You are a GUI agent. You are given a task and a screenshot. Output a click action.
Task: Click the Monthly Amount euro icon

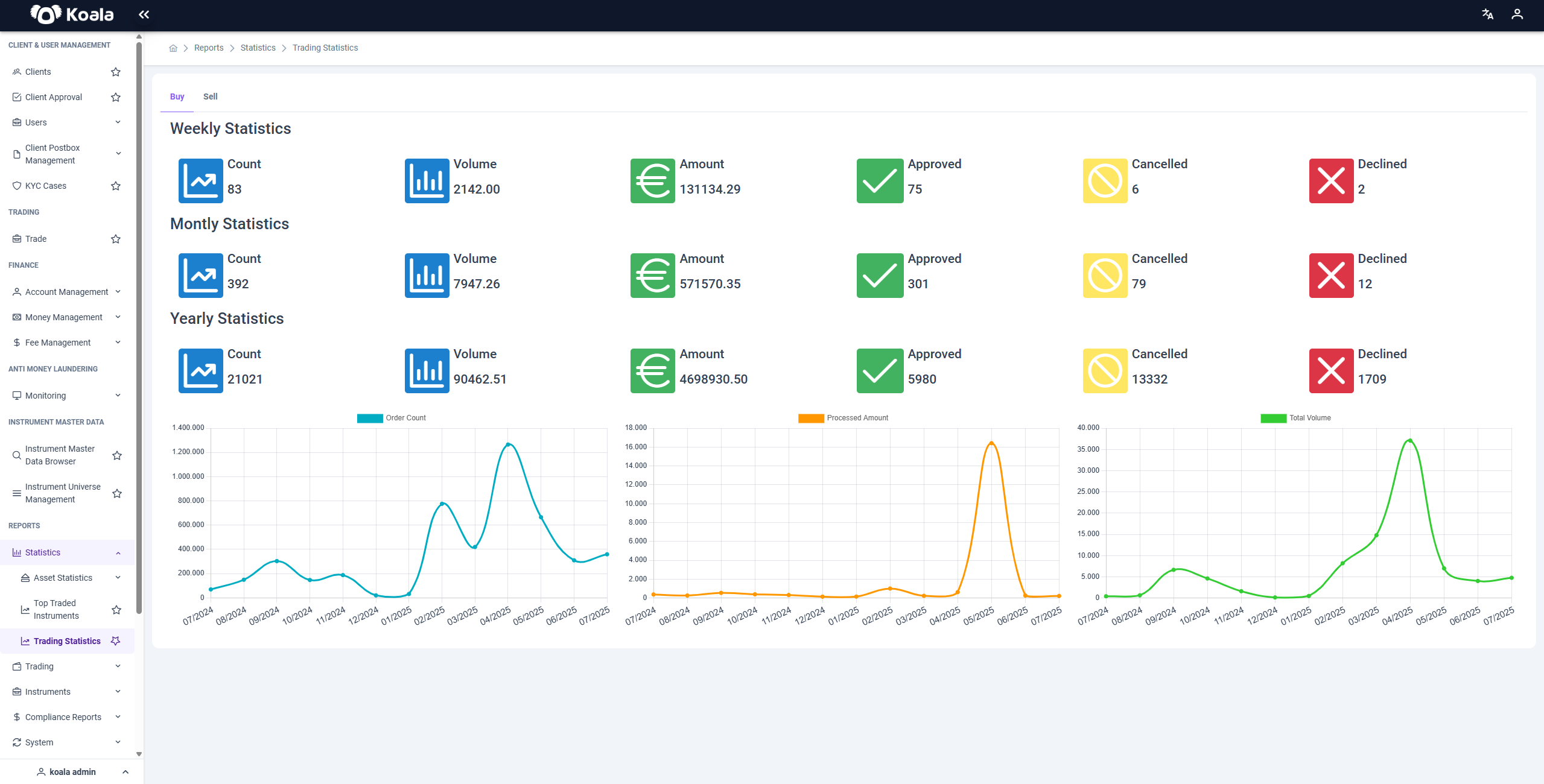(x=653, y=276)
